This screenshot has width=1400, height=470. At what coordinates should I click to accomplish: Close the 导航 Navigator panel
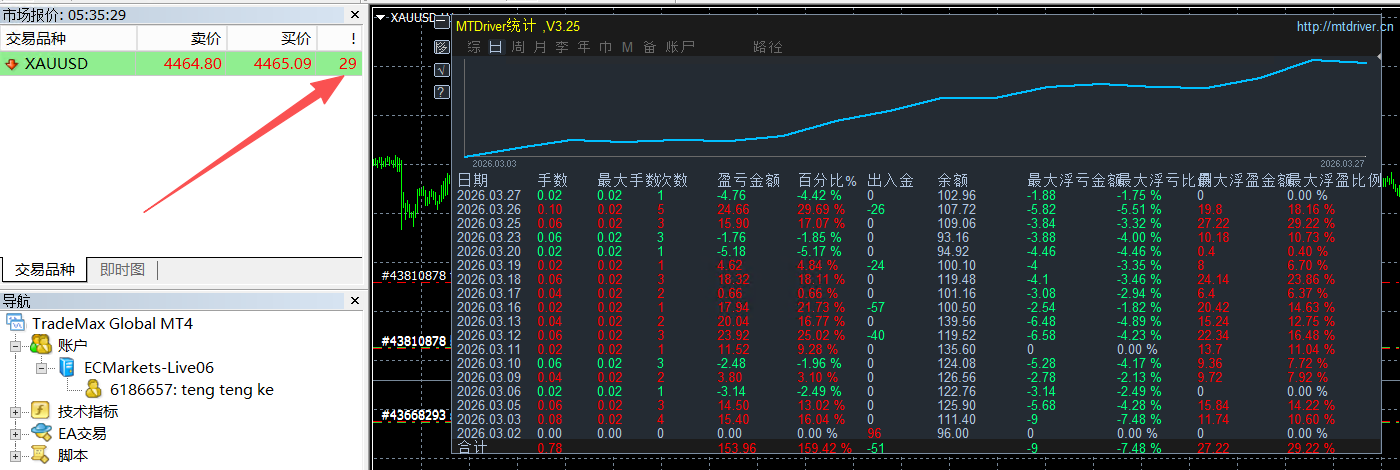pos(353,301)
